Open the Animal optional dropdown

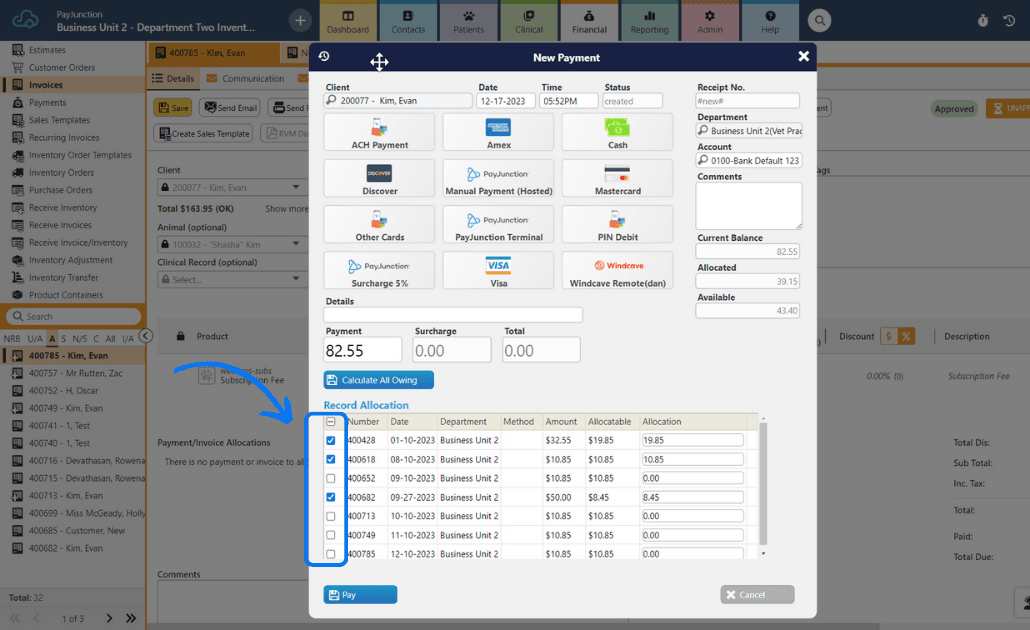(x=296, y=244)
